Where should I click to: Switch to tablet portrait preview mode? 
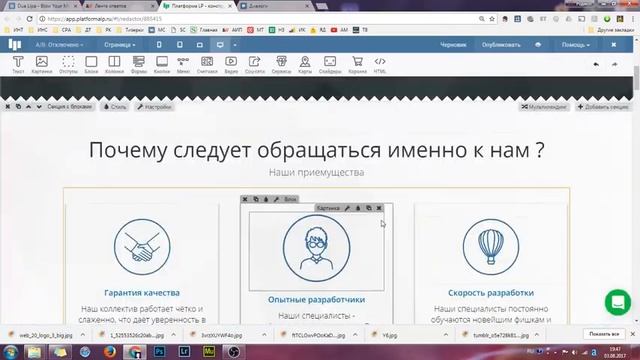(180, 45)
